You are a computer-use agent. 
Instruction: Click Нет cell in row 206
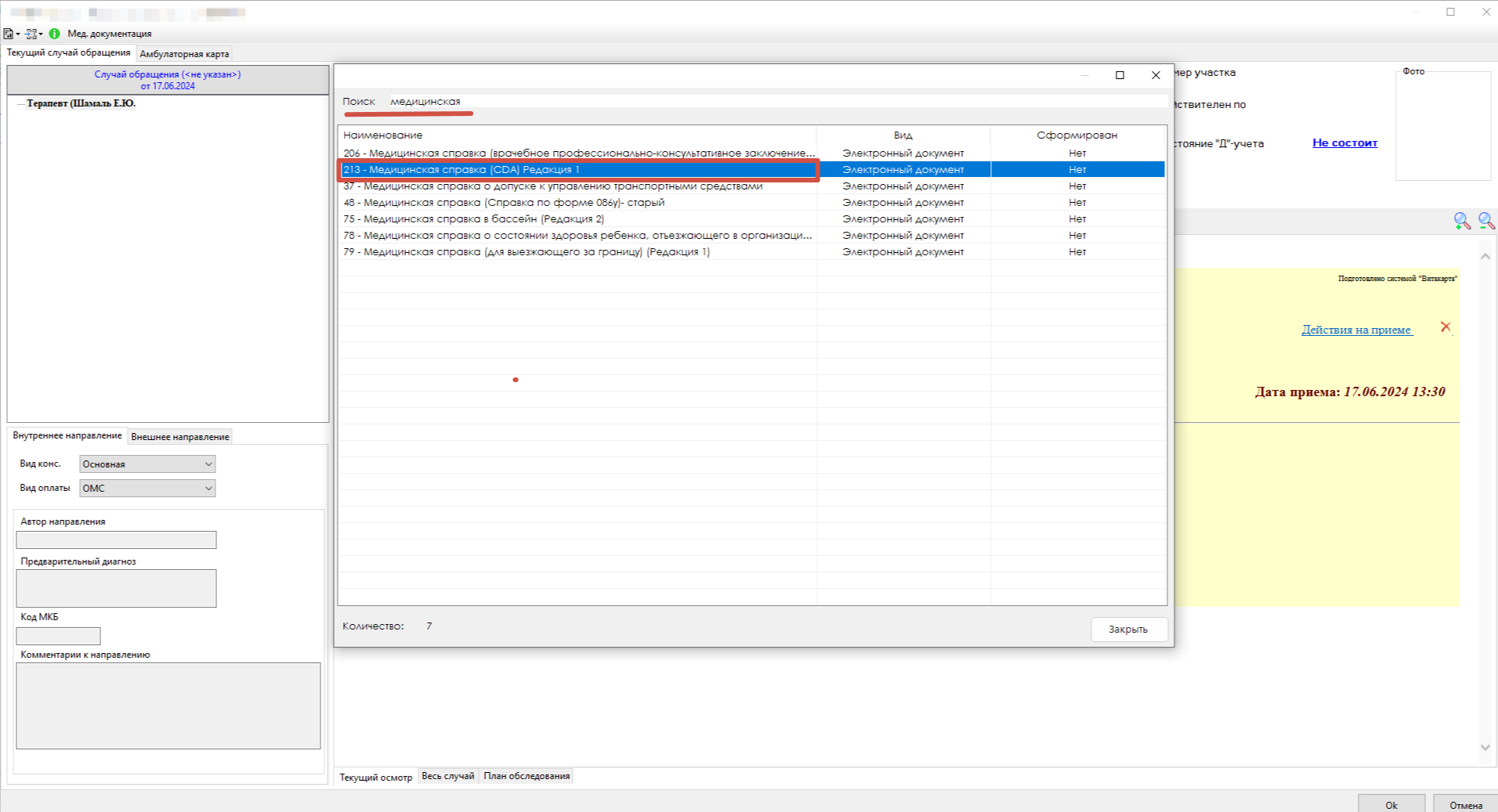[1077, 153]
